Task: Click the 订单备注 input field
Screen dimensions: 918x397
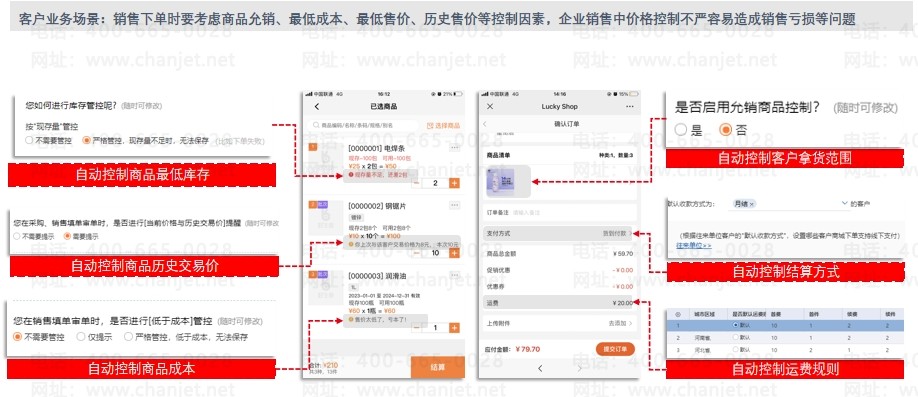Action: [x=559, y=212]
